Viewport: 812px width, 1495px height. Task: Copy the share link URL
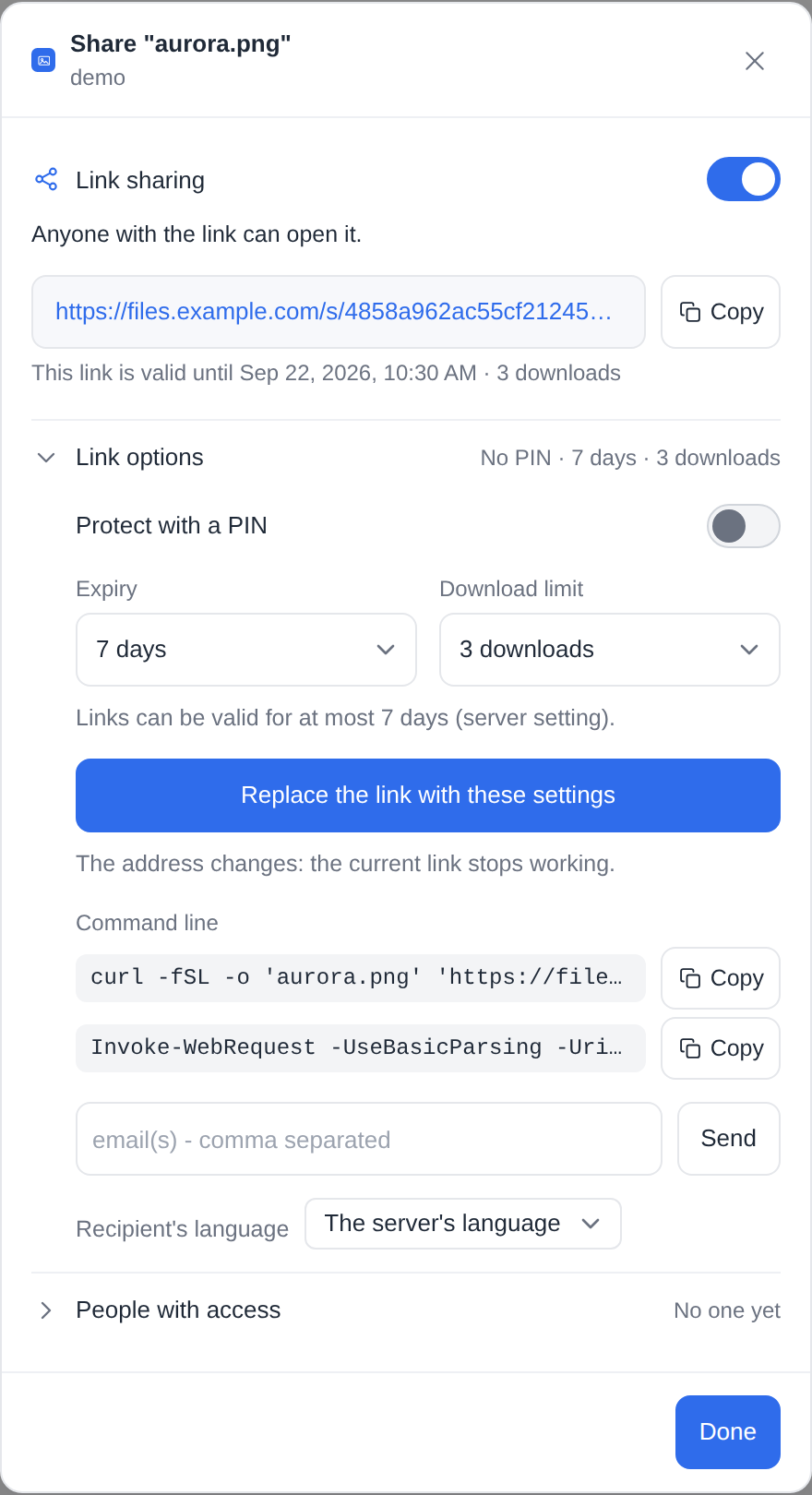(x=721, y=312)
